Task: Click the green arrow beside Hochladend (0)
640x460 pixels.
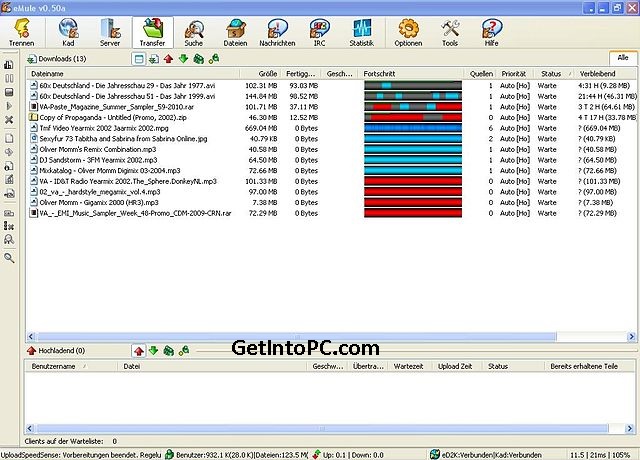Action: 153,351
